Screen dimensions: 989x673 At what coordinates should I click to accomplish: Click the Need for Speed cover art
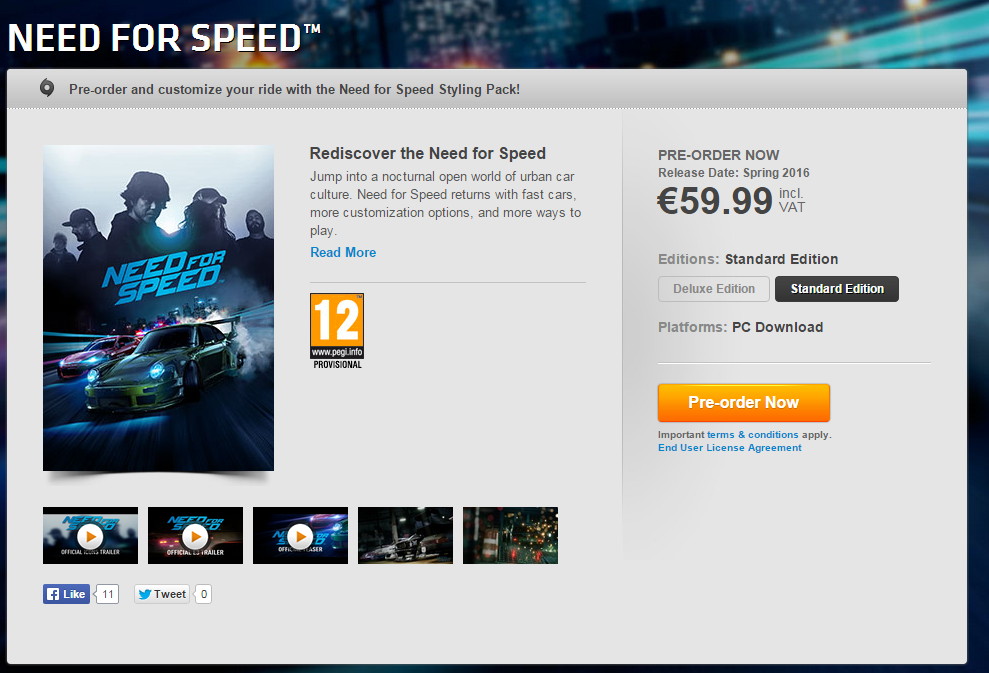tap(158, 308)
